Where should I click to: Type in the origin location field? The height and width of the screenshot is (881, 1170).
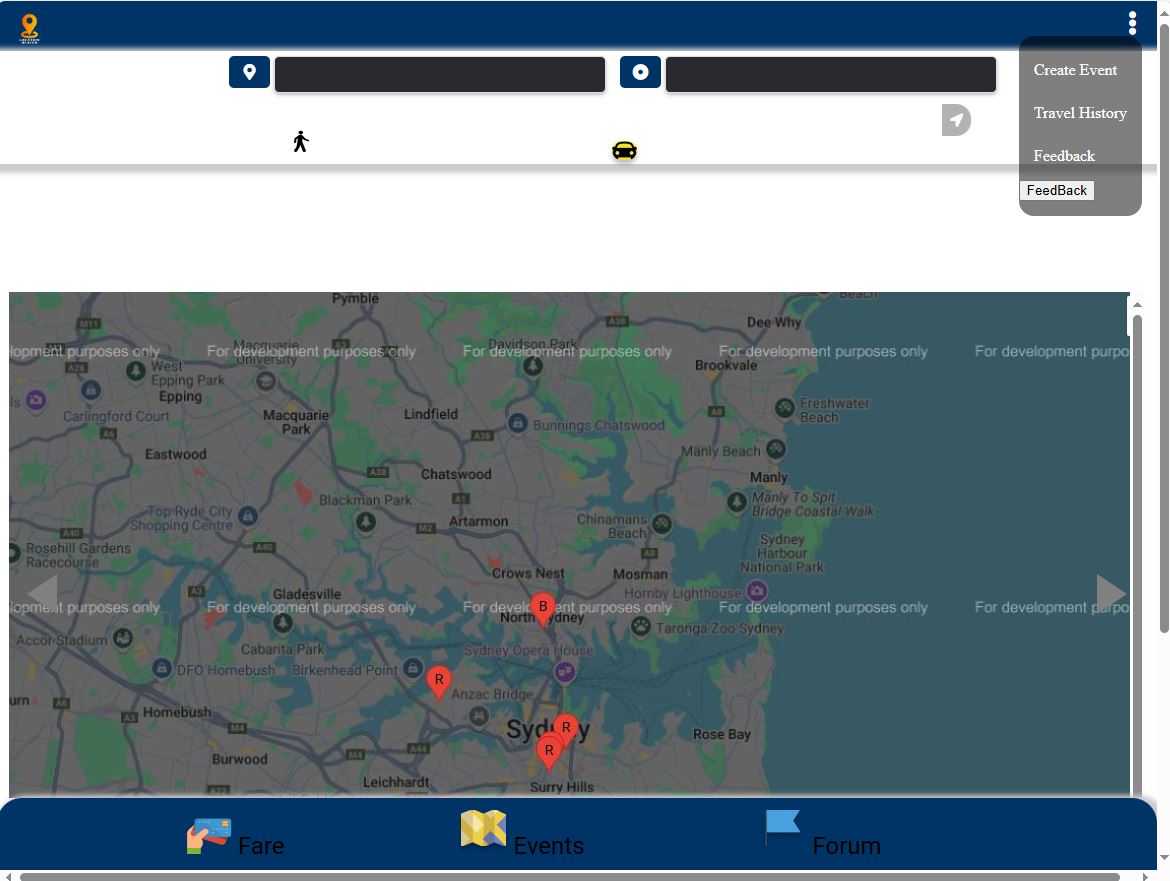(440, 75)
